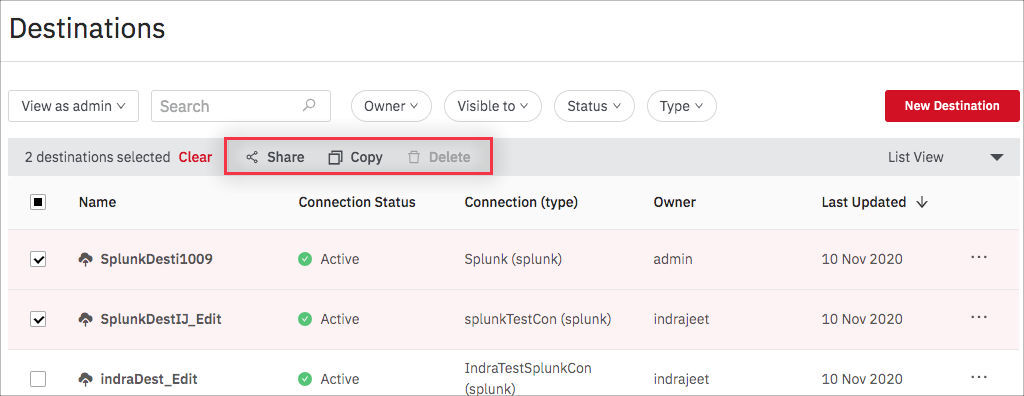Uncheck the SplunkDestIJ_Edit checkbox
The height and width of the screenshot is (396, 1024).
pos(38,319)
